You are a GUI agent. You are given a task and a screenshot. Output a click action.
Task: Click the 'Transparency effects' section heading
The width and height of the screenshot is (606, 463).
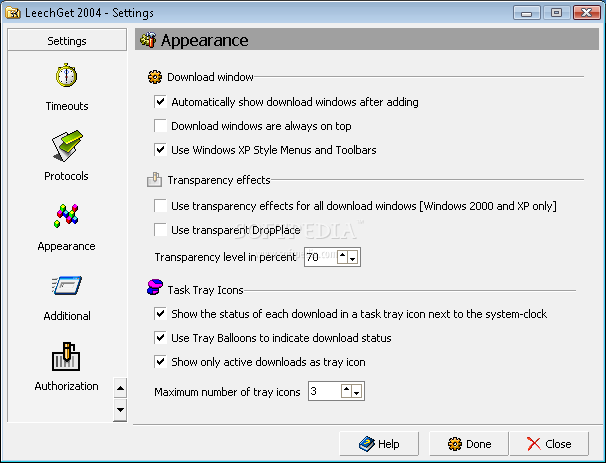219,180
